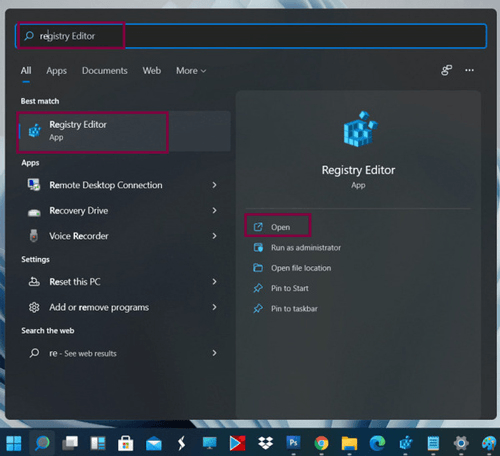This screenshot has width=500, height=456.
Task: Select Voice Recorder app result
Action: click(124, 236)
